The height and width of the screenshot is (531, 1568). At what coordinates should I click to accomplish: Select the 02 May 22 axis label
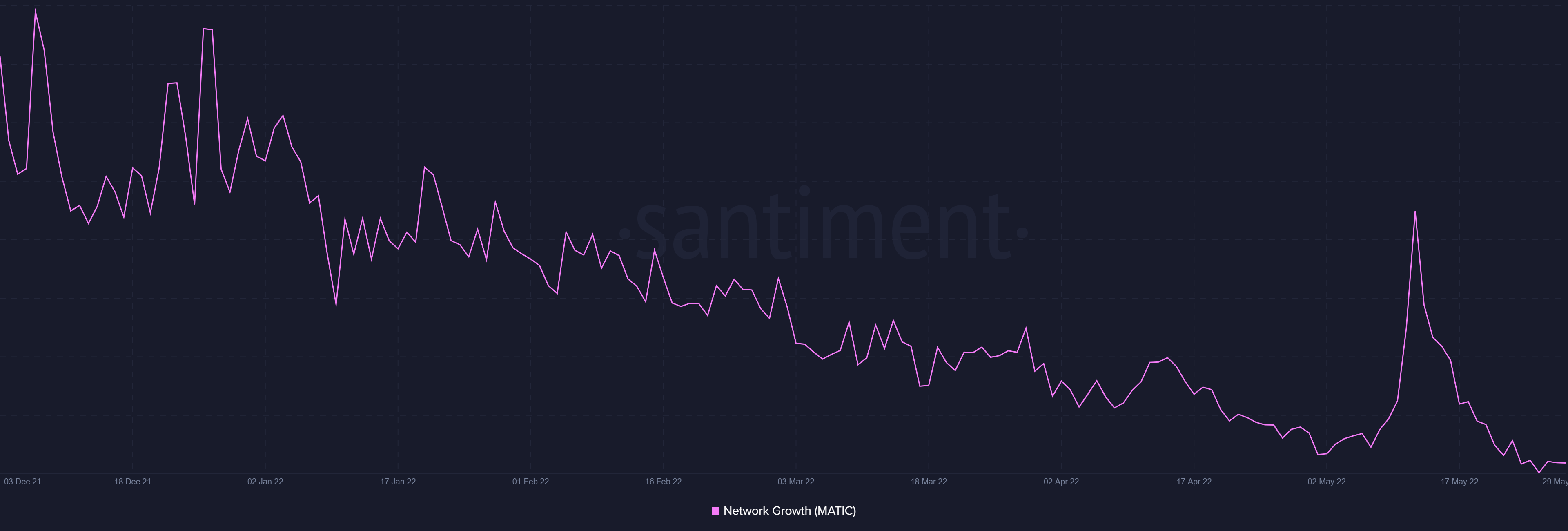click(x=1326, y=482)
